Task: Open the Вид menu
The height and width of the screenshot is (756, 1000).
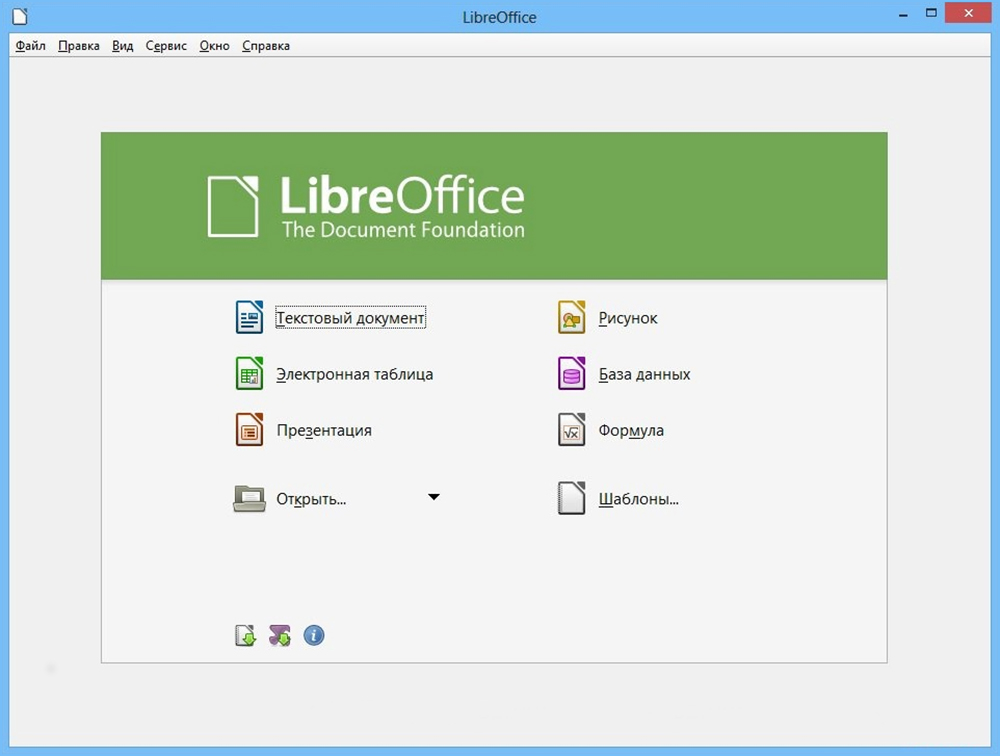Action: tap(122, 46)
